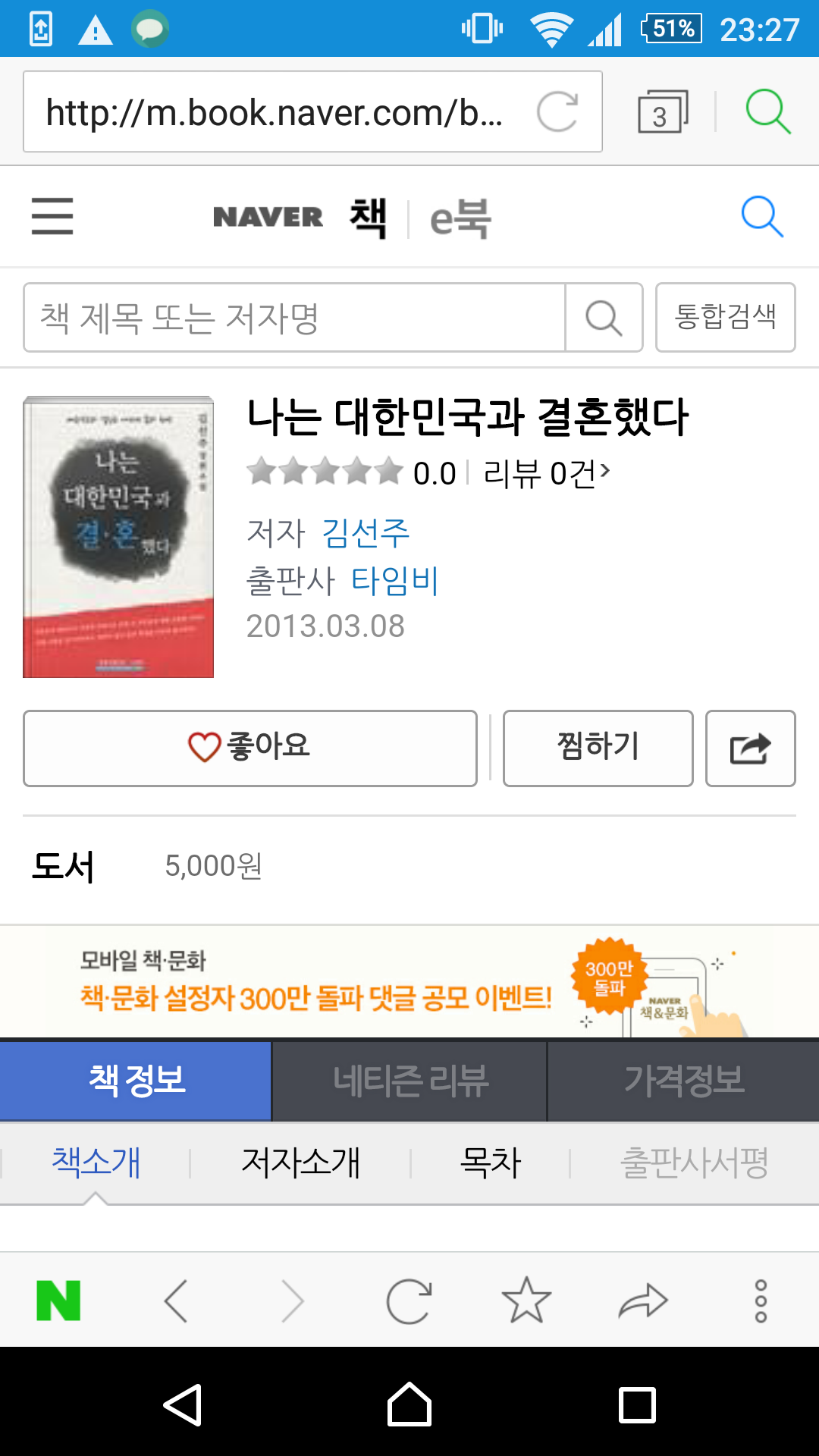Screen dimensions: 819x1456
Task: Reload page using address bar refresh icon
Action: (x=557, y=111)
